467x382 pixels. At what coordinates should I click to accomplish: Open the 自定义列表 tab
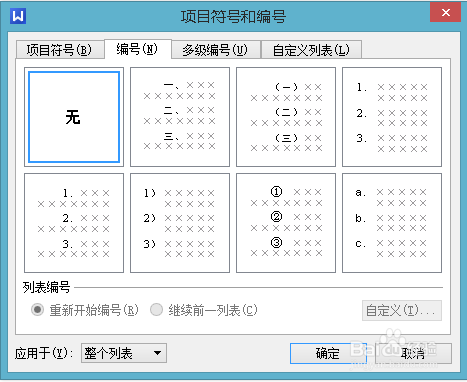(312, 50)
